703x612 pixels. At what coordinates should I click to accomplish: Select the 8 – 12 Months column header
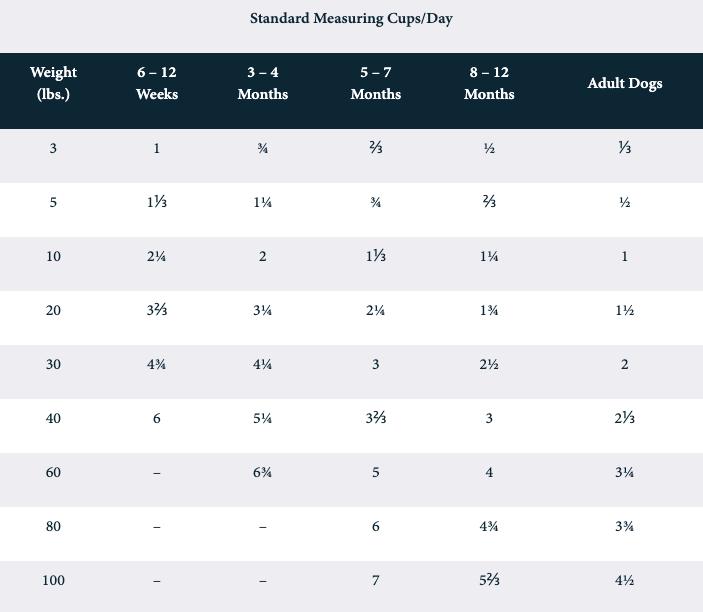coord(489,83)
